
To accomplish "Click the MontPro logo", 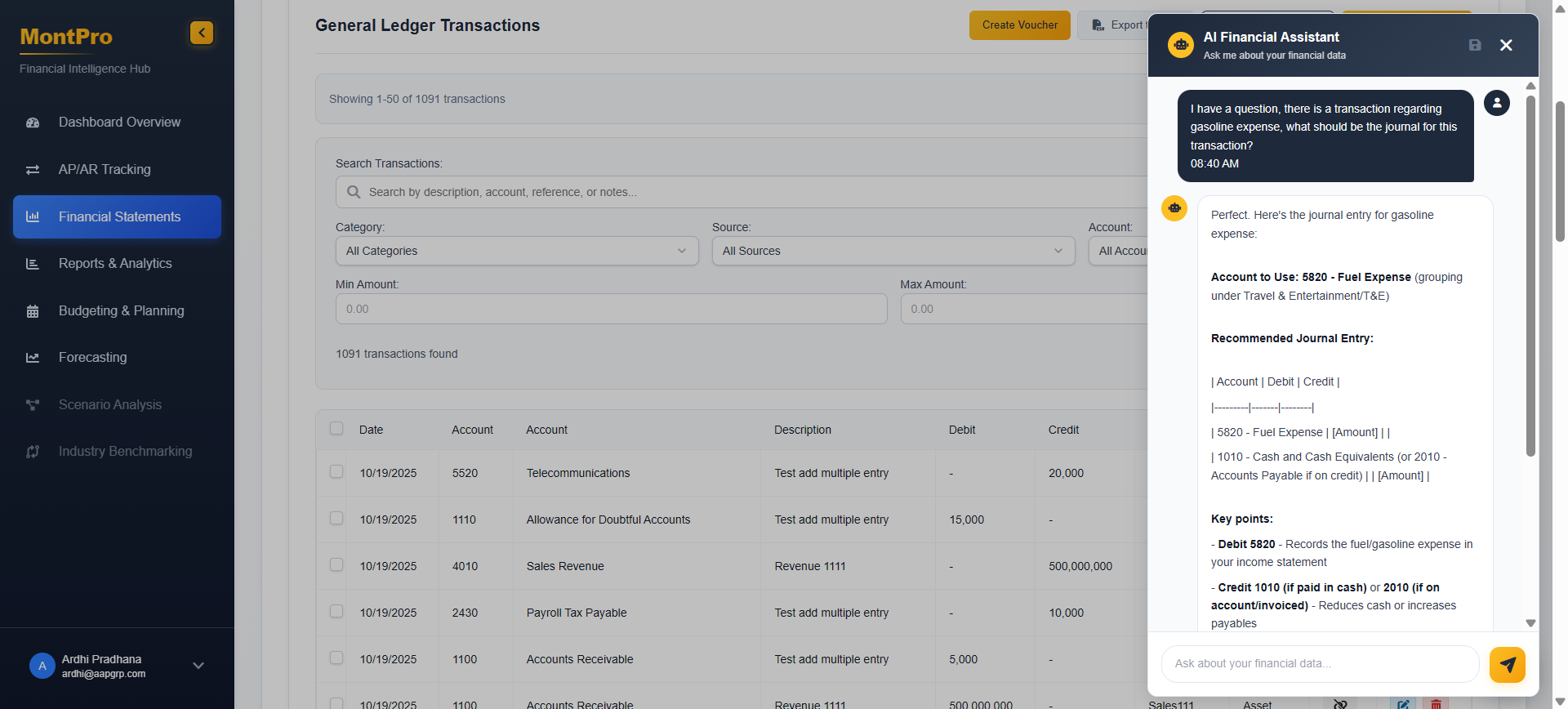I will coord(66,37).
